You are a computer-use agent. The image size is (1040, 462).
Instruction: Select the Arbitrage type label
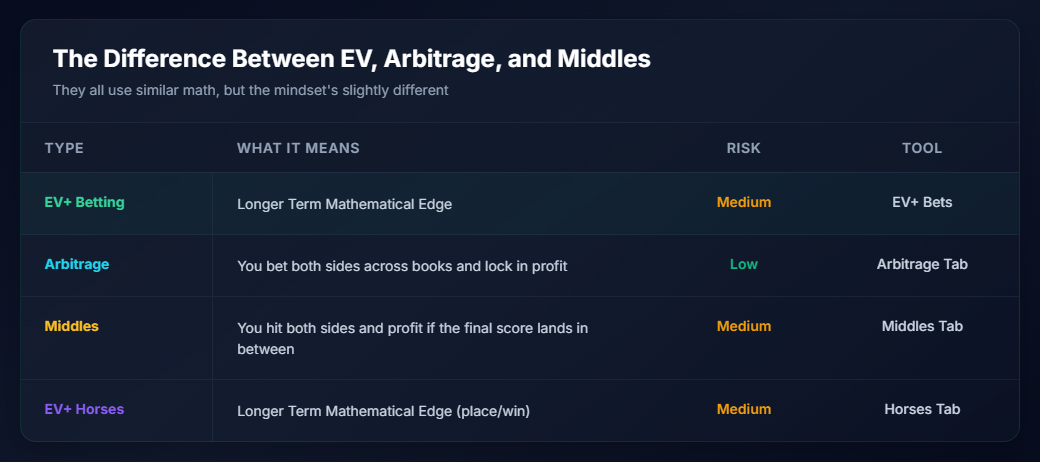point(77,265)
